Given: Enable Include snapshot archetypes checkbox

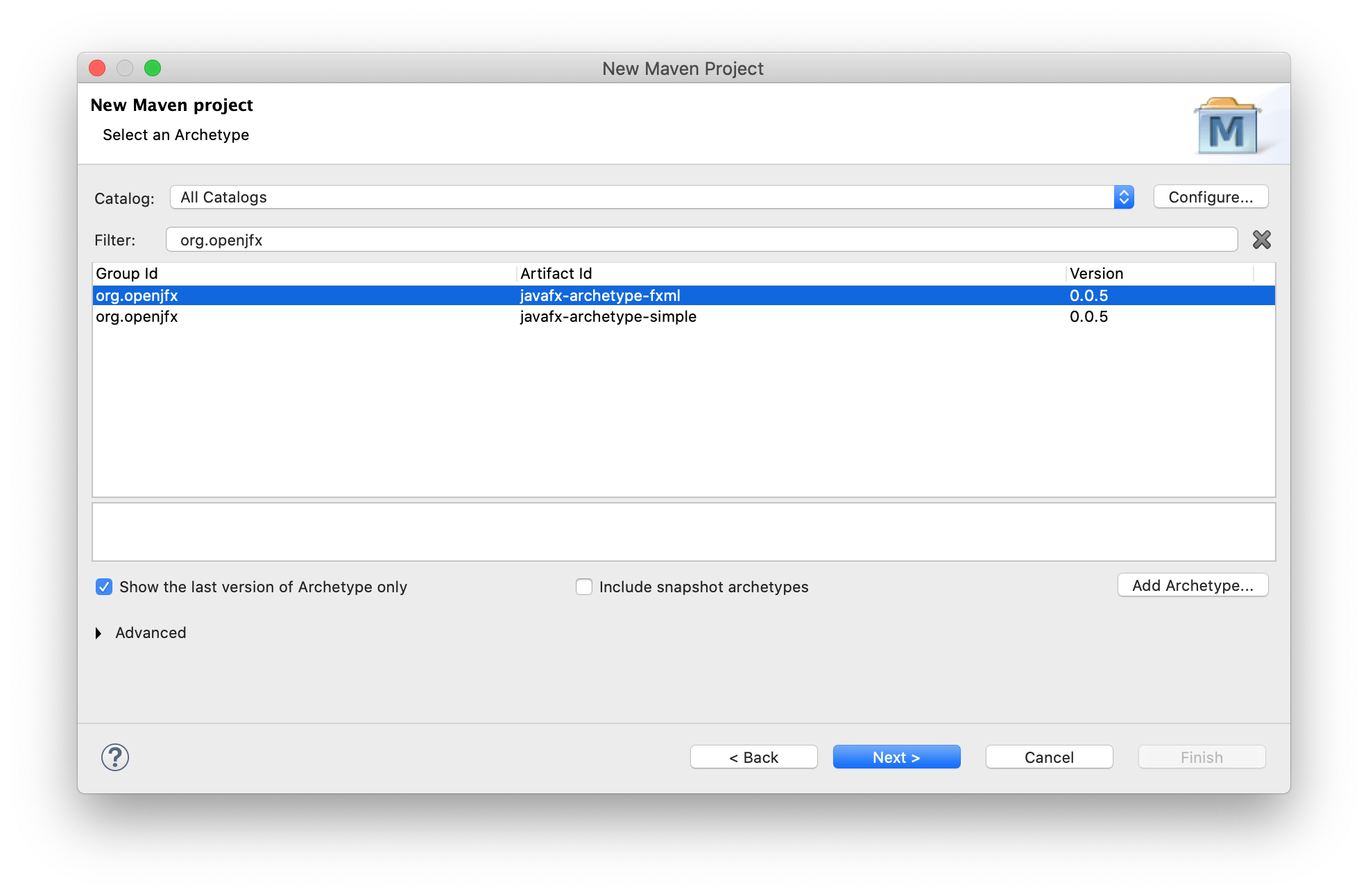Looking at the screenshot, I should click(x=584, y=587).
